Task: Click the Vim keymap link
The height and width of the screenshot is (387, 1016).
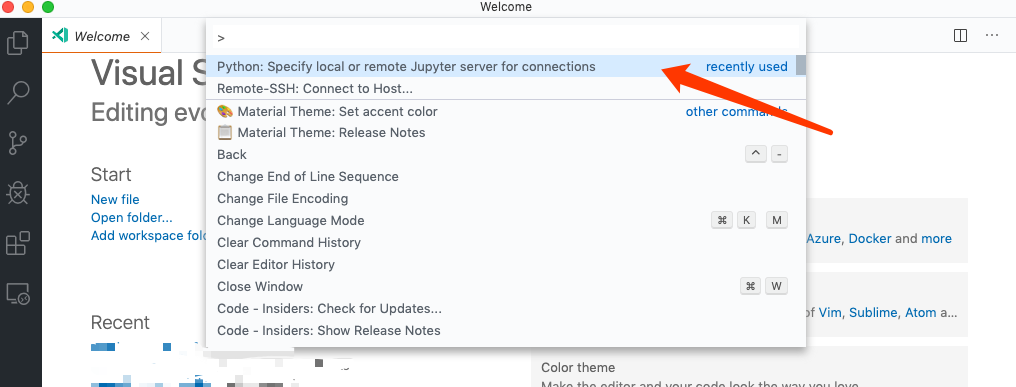Action: pyautogui.click(x=831, y=312)
